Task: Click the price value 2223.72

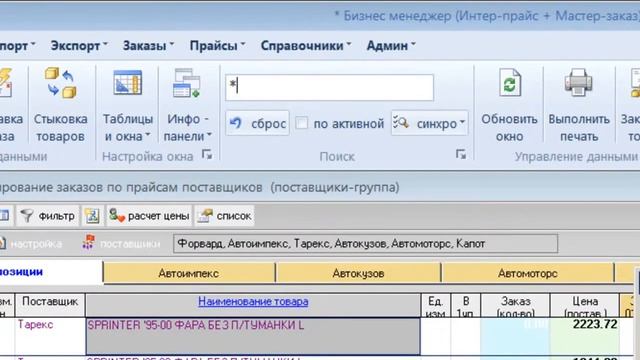Action: pyautogui.click(x=595, y=324)
